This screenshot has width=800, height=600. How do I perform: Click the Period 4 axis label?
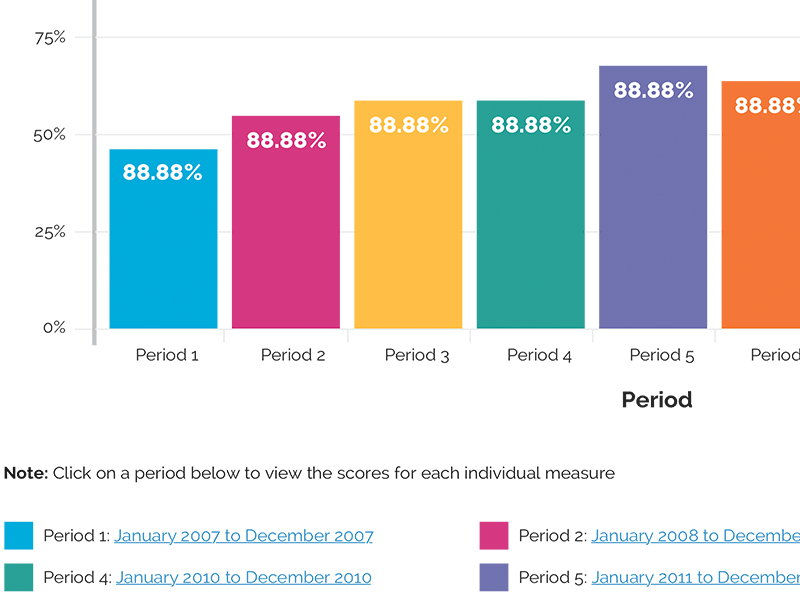539,355
